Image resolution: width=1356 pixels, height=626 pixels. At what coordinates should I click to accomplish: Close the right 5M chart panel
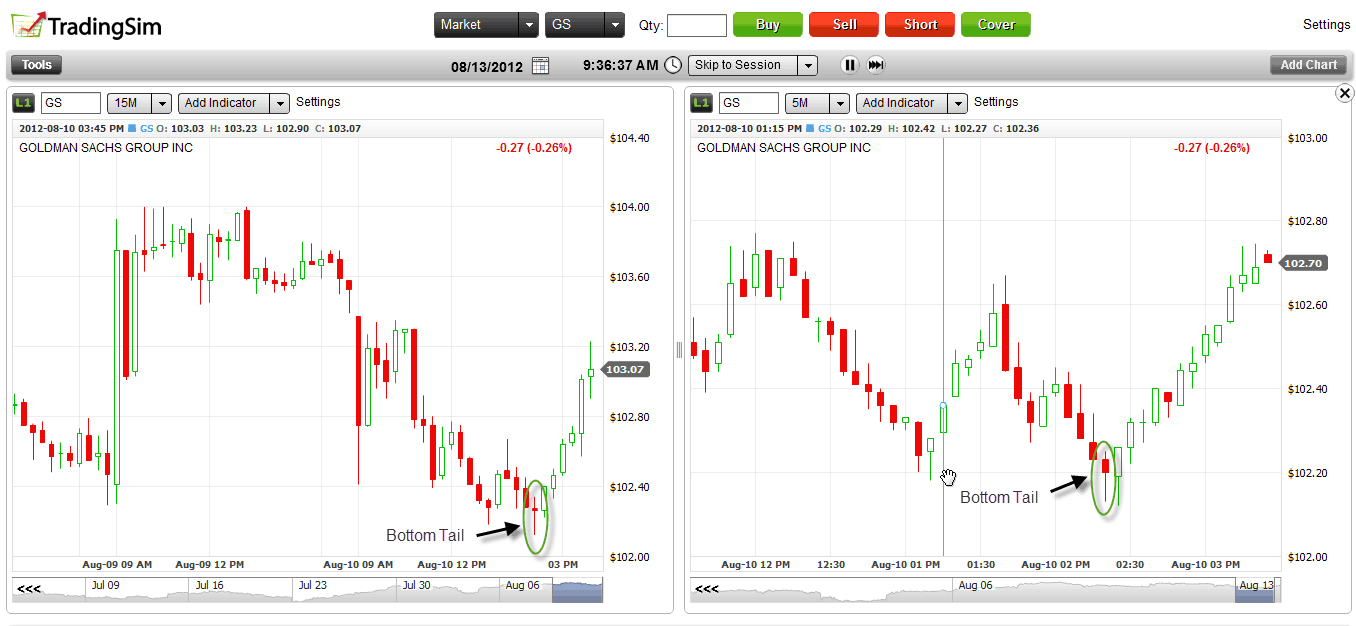[x=1344, y=93]
